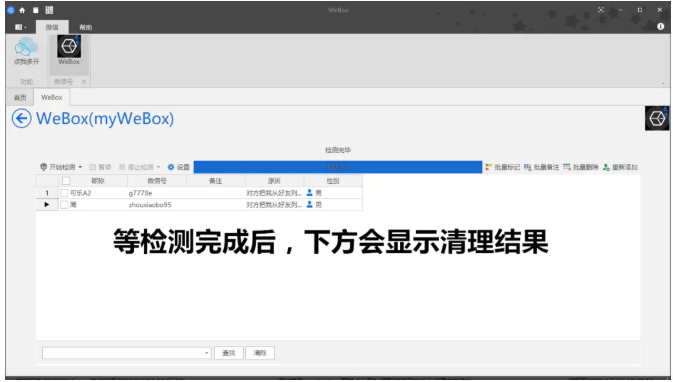
Task: Select the WeBox account icon in ribbon
Action: coord(69,51)
